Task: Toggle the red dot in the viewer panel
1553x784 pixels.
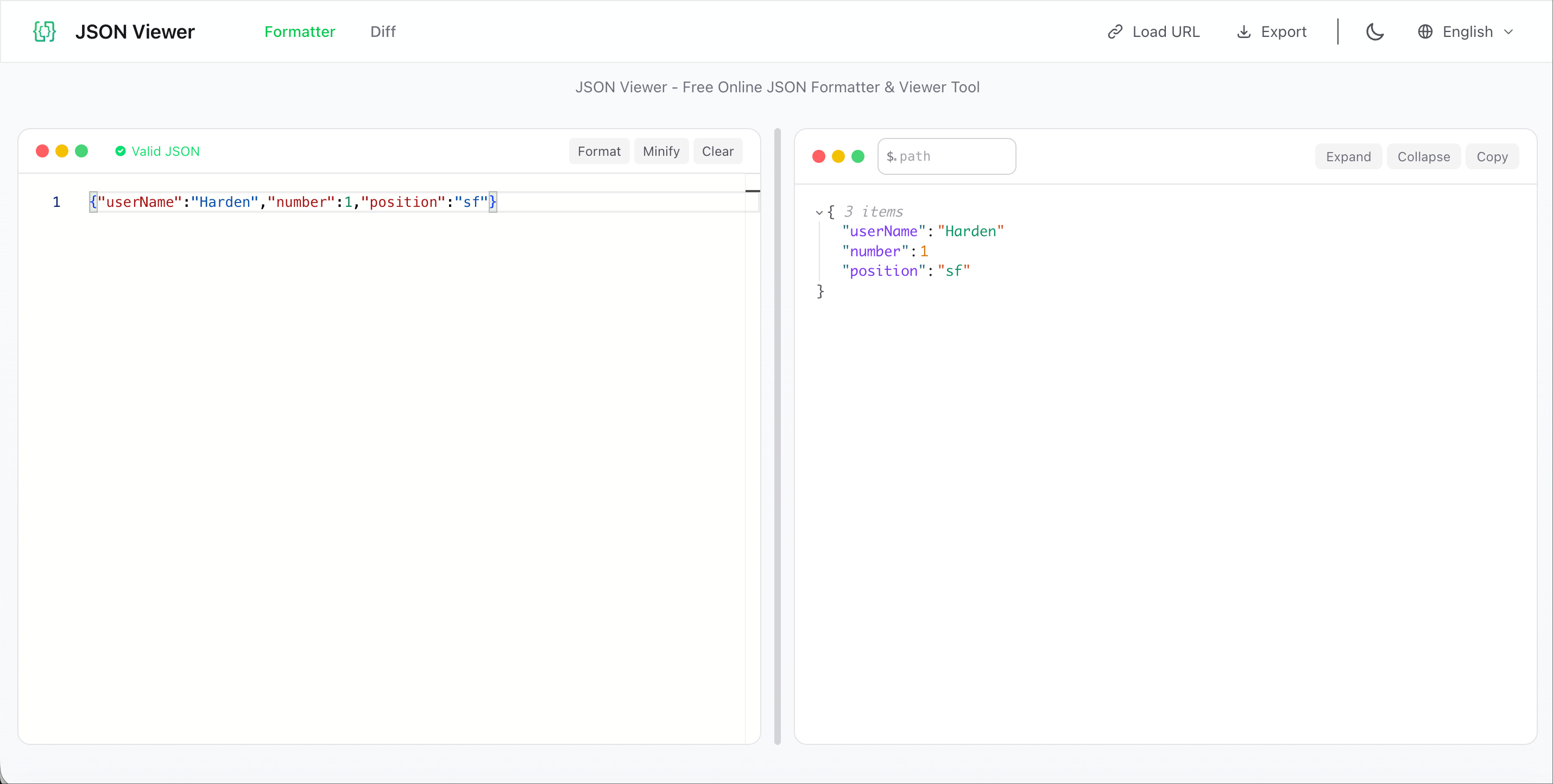Action: point(818,156)
